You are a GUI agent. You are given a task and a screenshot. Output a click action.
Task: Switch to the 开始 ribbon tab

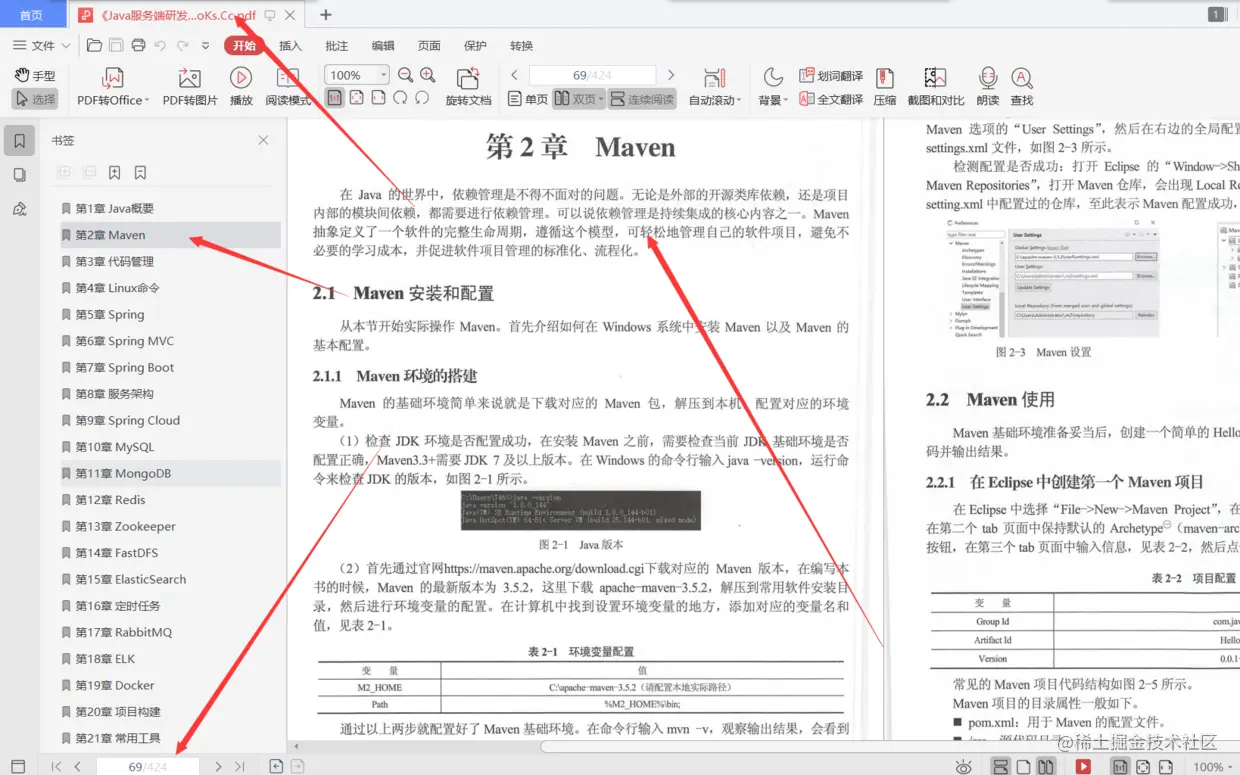pyautogui.click(x=244, y=45)
